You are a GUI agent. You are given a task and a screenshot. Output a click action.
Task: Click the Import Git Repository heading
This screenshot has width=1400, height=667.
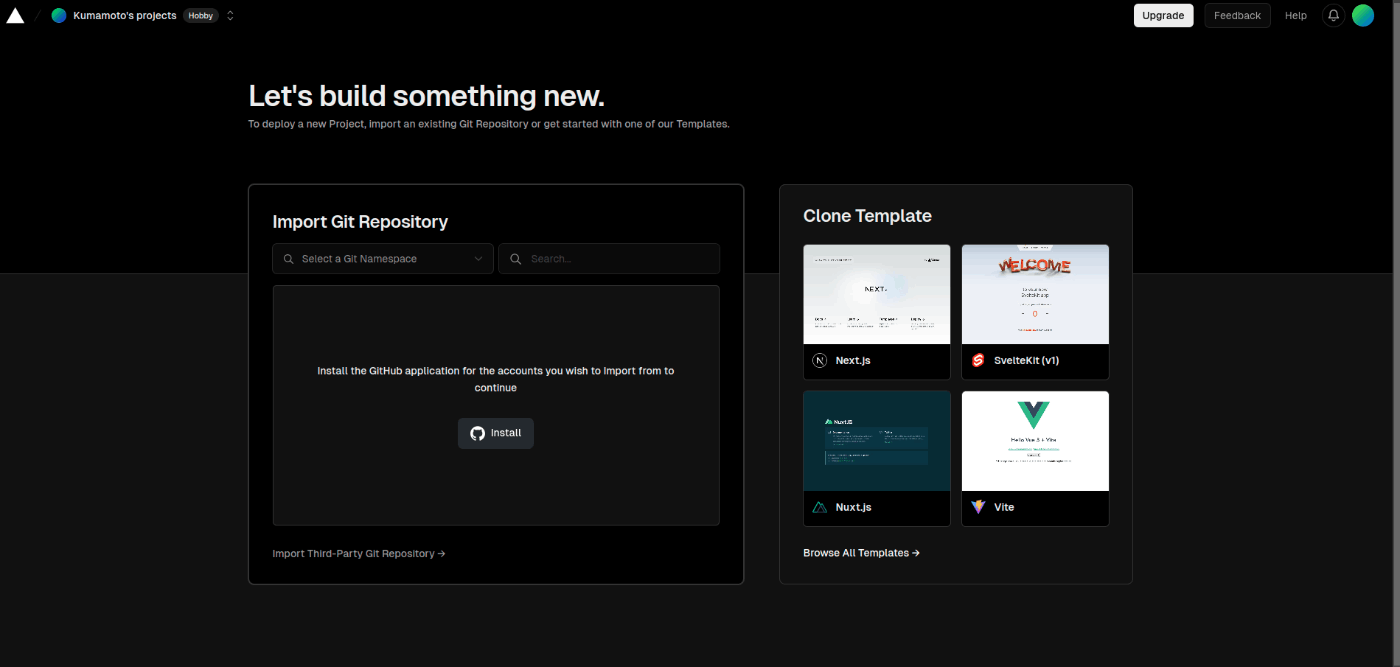[x=360, y=222]
